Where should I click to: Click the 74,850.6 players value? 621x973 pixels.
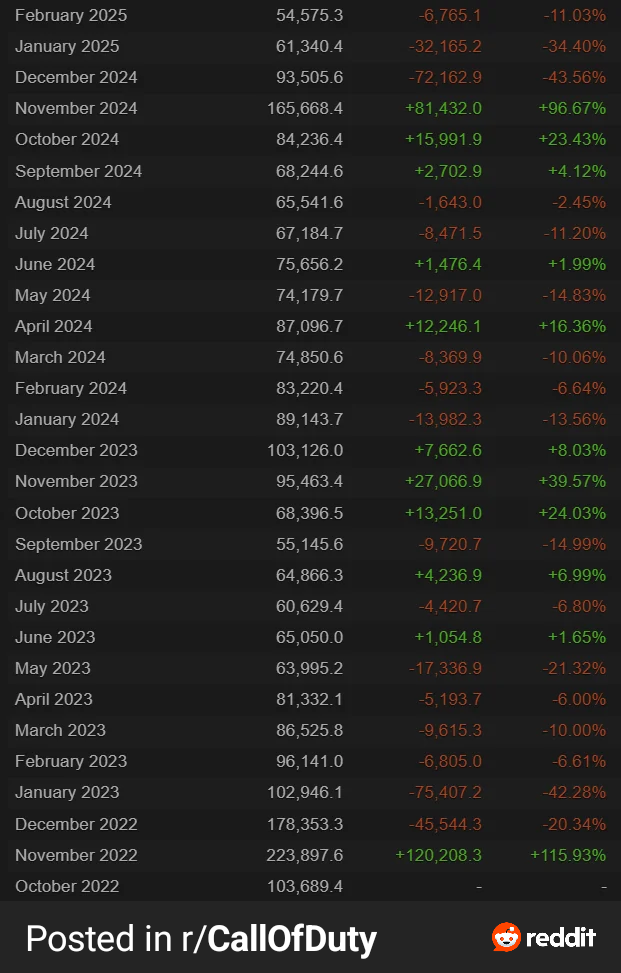pos(310,357)
